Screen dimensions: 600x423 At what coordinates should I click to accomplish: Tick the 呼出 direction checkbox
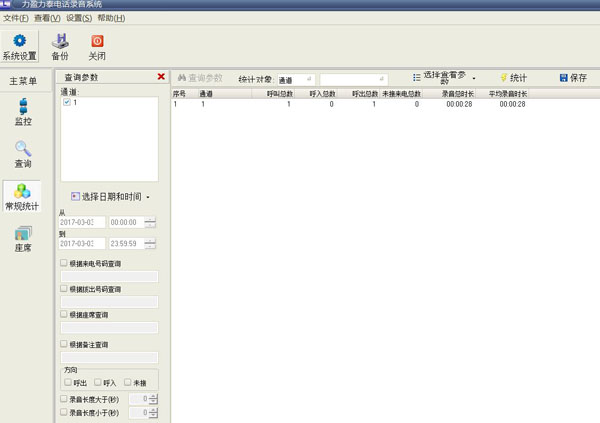[x=68, y=382]
